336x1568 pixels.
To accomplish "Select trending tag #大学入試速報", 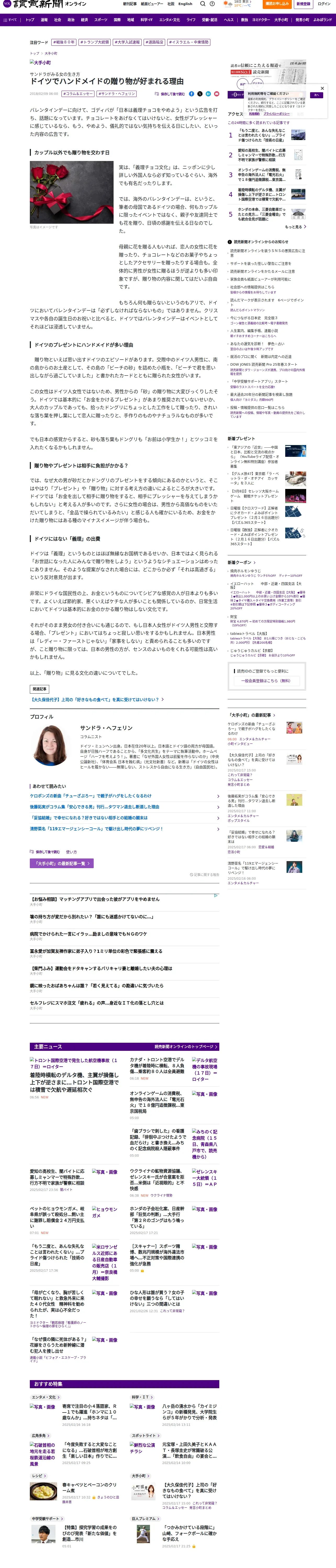I will tap(127, 43).
